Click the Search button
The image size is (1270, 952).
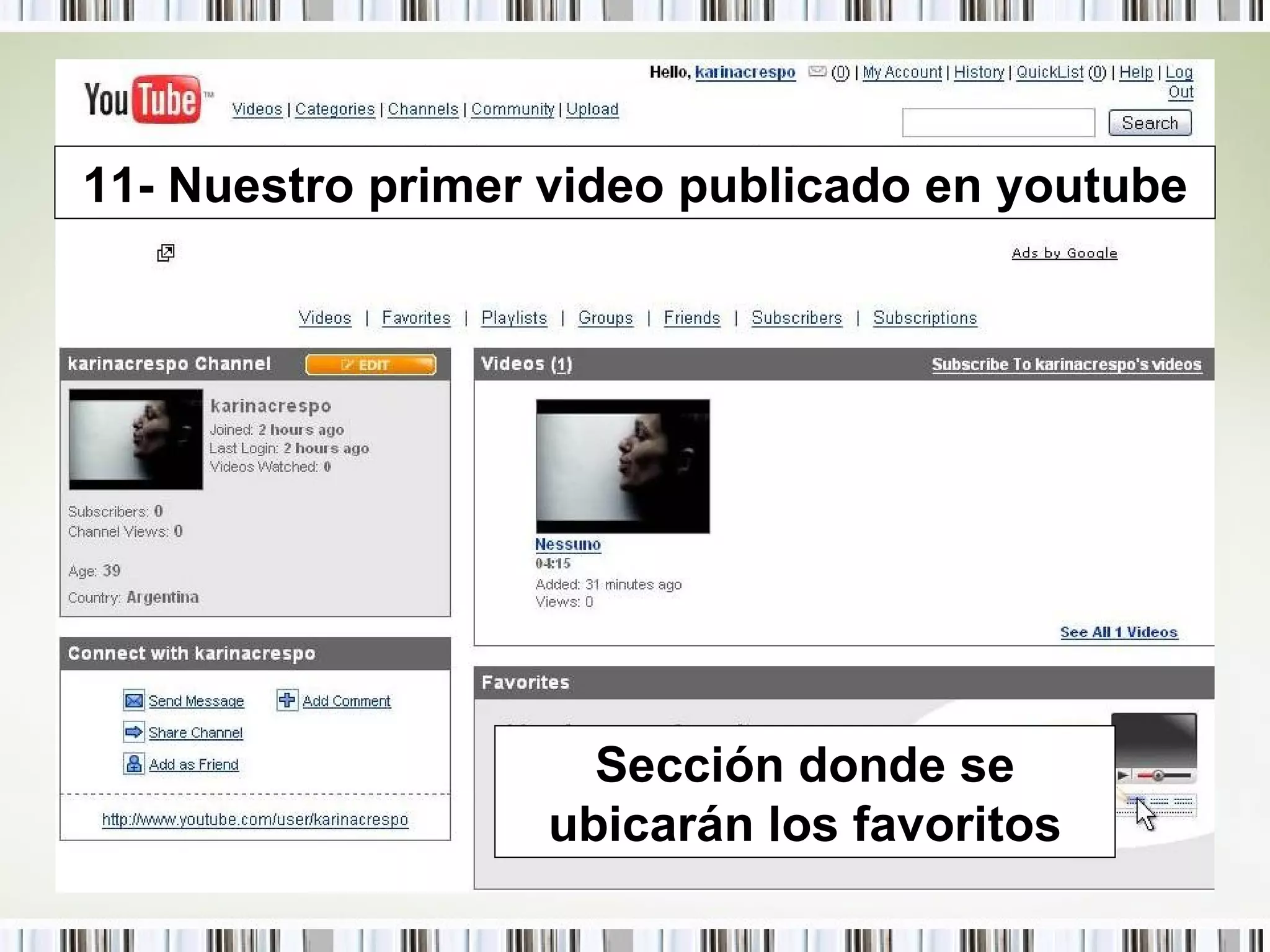click(1150, 123)
